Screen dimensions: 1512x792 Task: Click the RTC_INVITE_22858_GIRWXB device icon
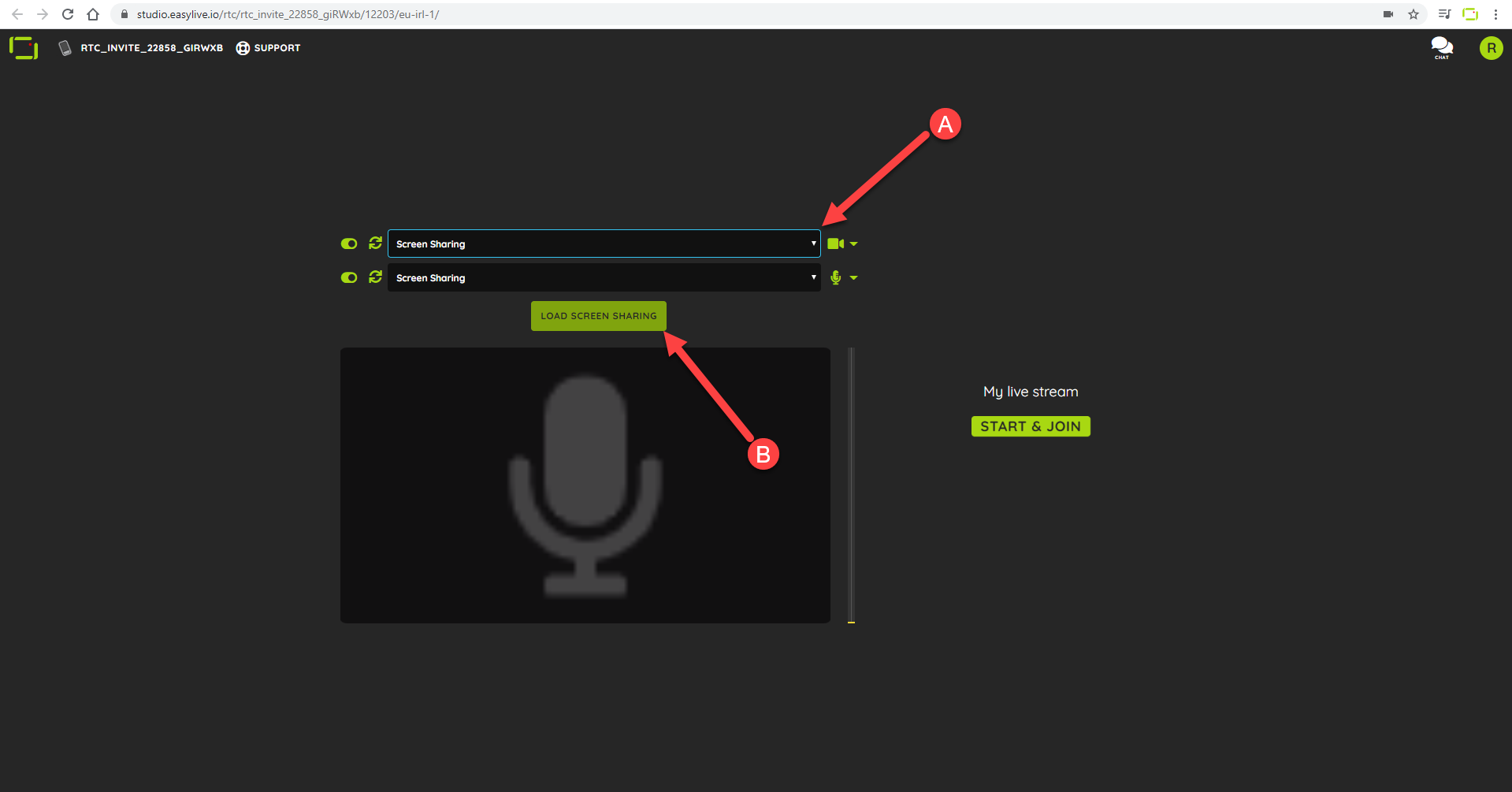pyautogui.click(x=65, y=48)
